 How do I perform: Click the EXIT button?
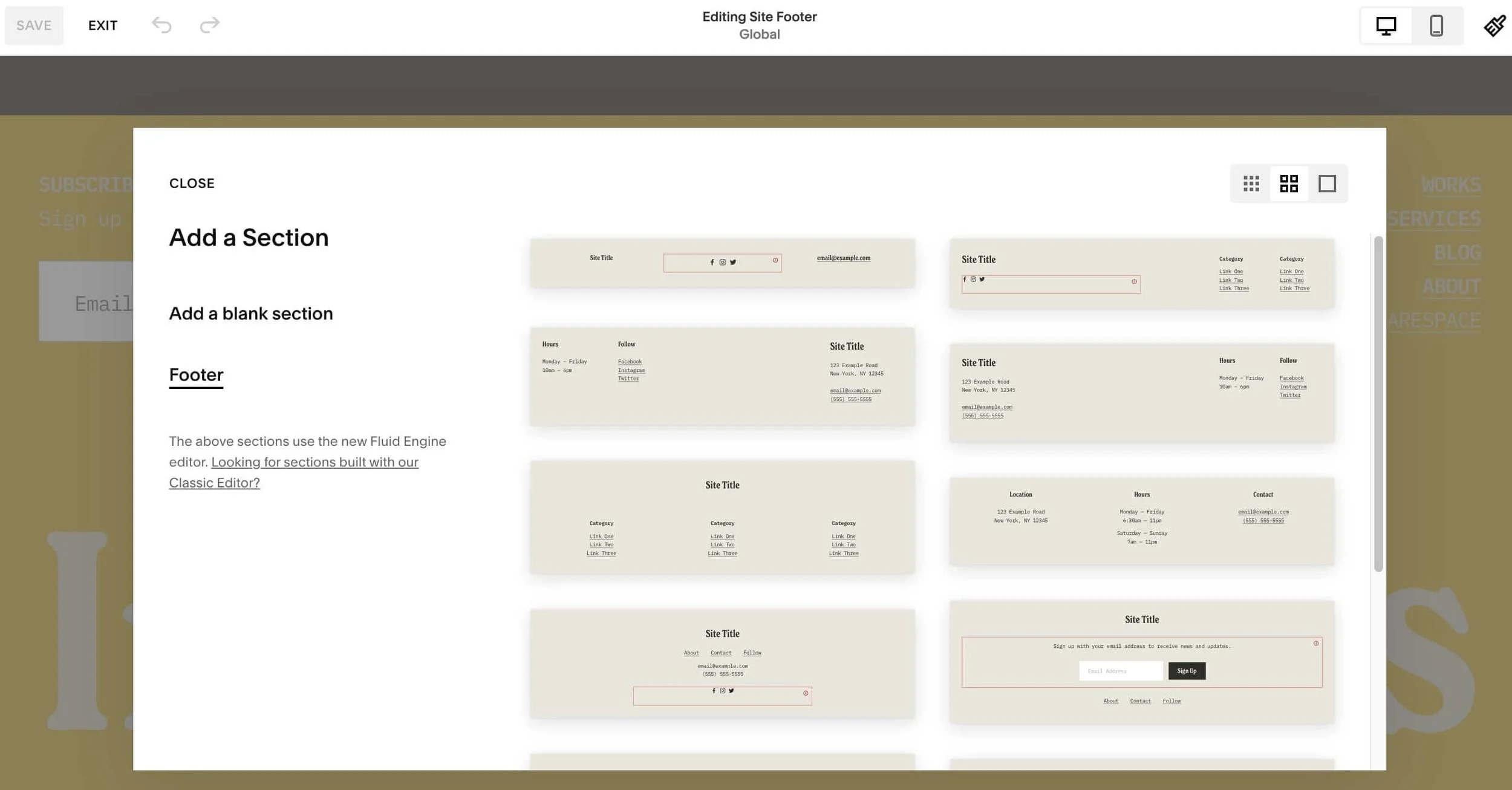103,25
